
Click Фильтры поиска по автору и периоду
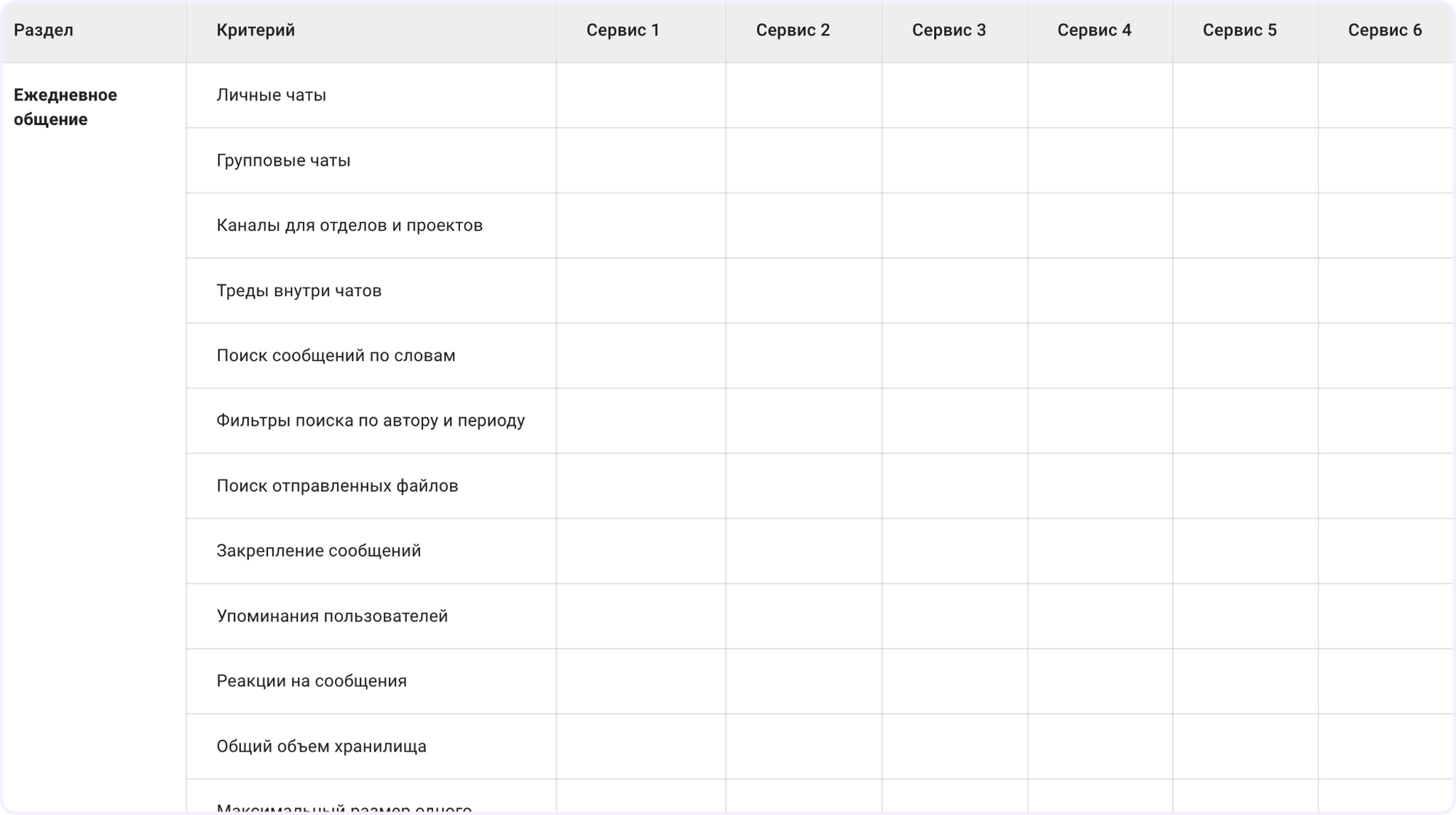click(x=371, y=421)
